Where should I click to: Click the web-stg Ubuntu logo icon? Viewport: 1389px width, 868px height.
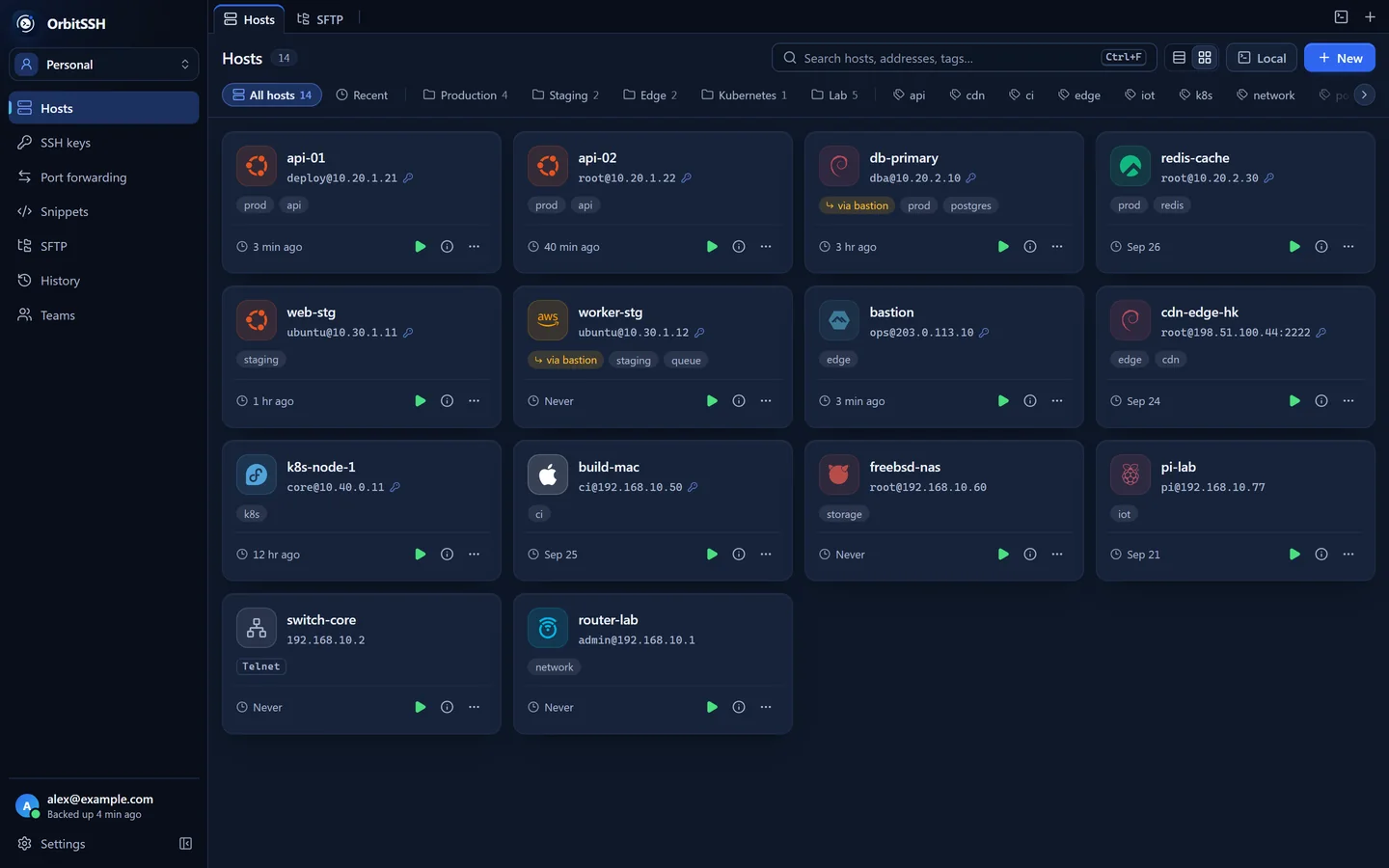(x=257, y=321)
